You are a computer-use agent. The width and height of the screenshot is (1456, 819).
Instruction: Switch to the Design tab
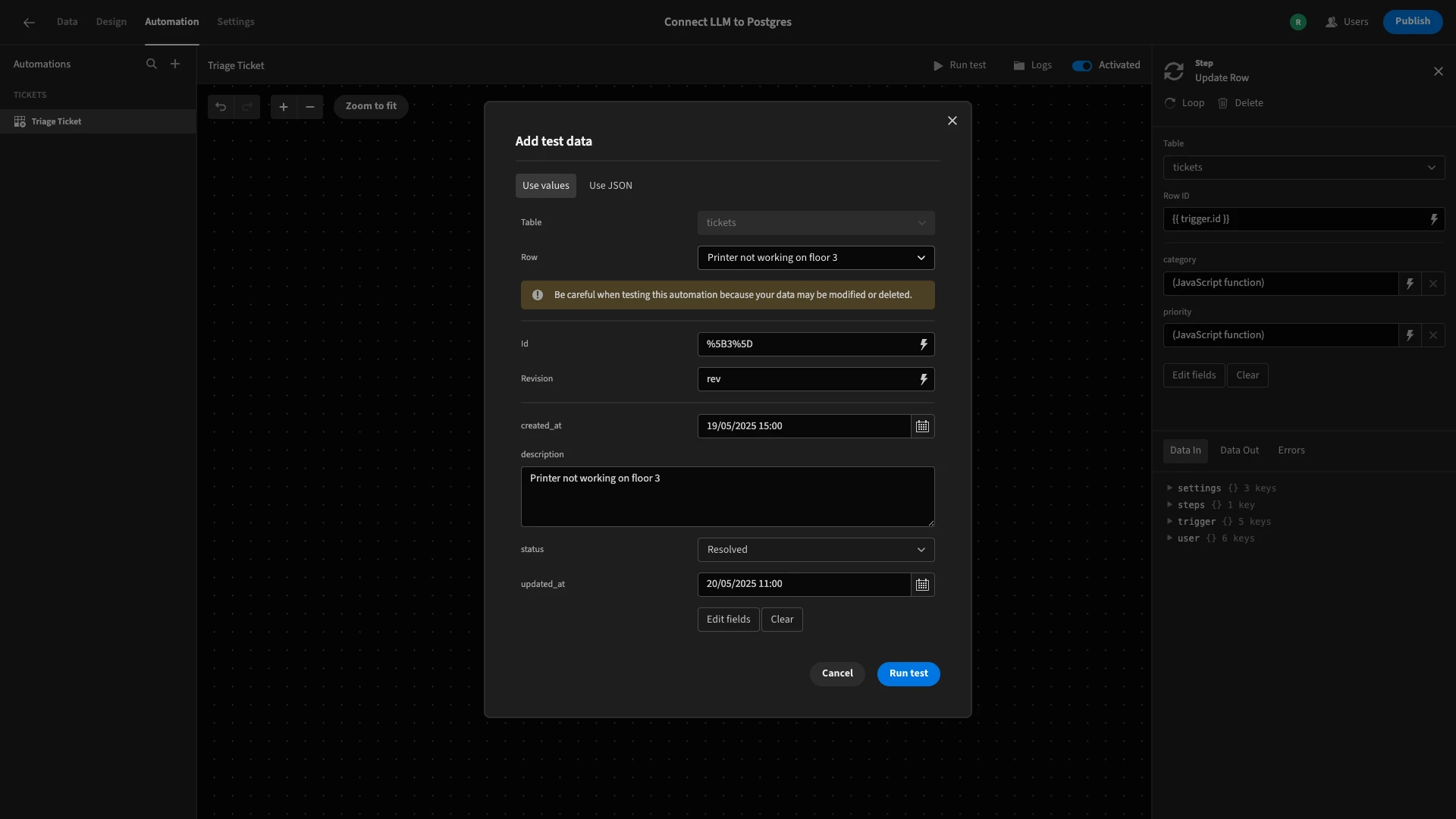click(x=111, y=22)
